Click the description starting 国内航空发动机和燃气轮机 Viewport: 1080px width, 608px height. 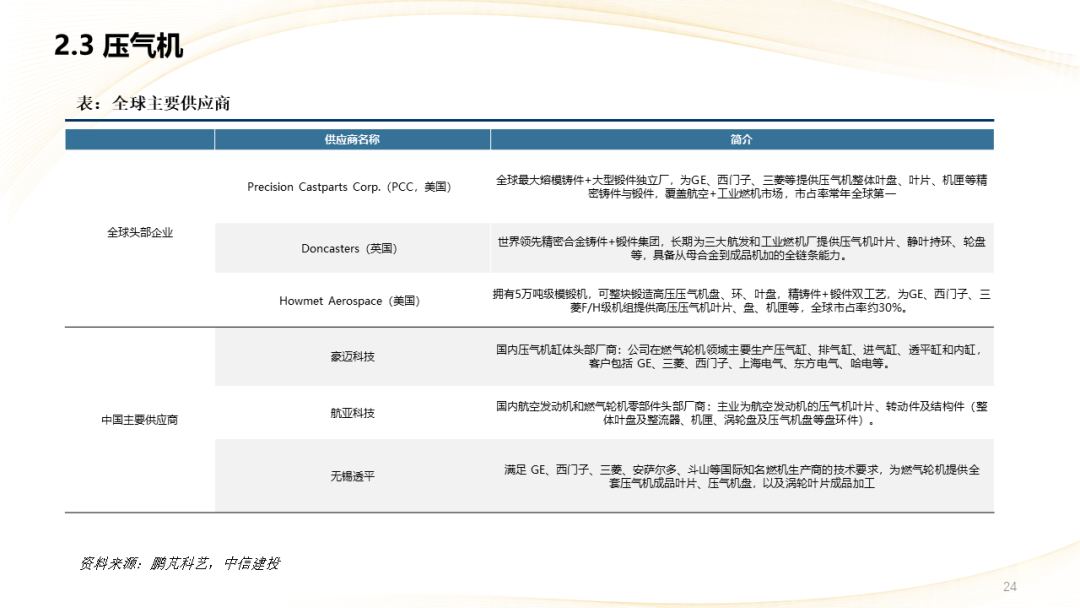click(x=742, y=413)
